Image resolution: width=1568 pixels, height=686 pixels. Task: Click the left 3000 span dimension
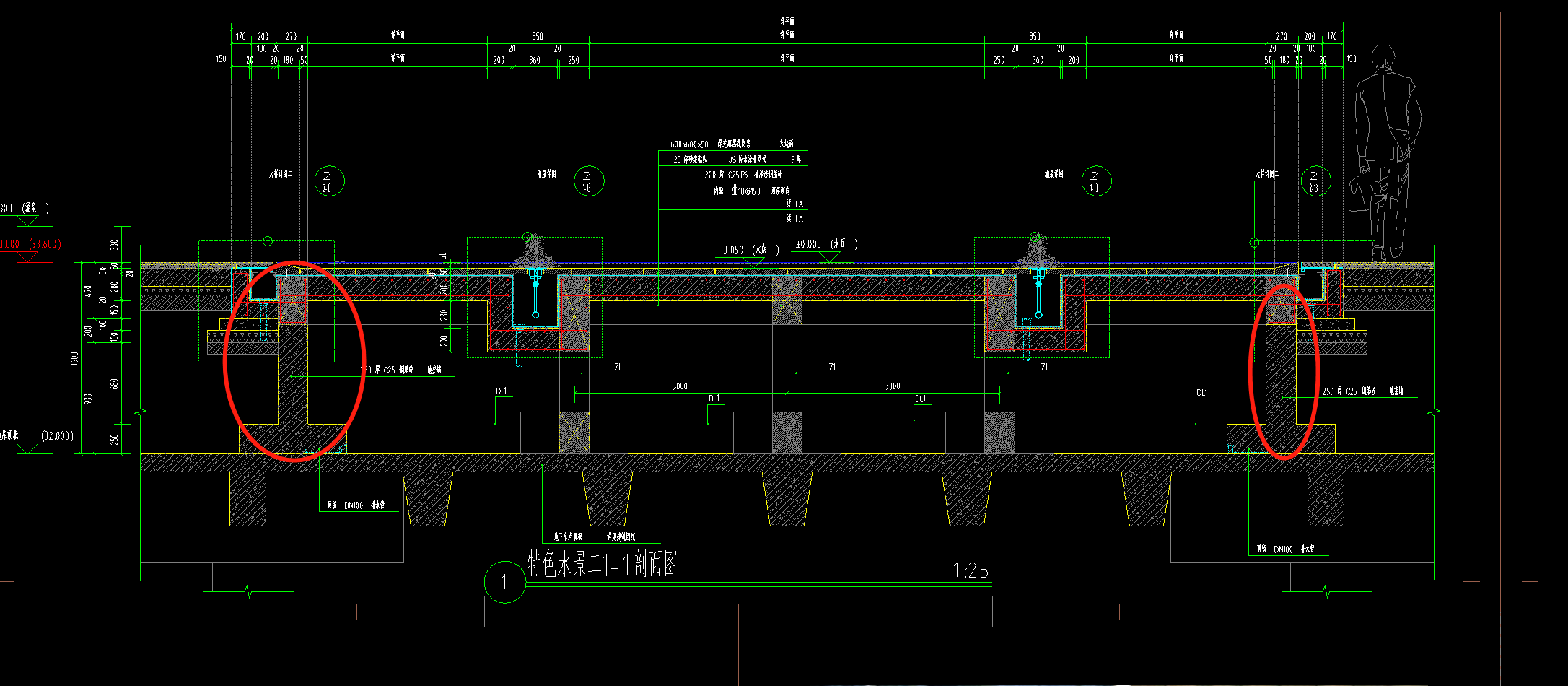click(x=680, y=386)
